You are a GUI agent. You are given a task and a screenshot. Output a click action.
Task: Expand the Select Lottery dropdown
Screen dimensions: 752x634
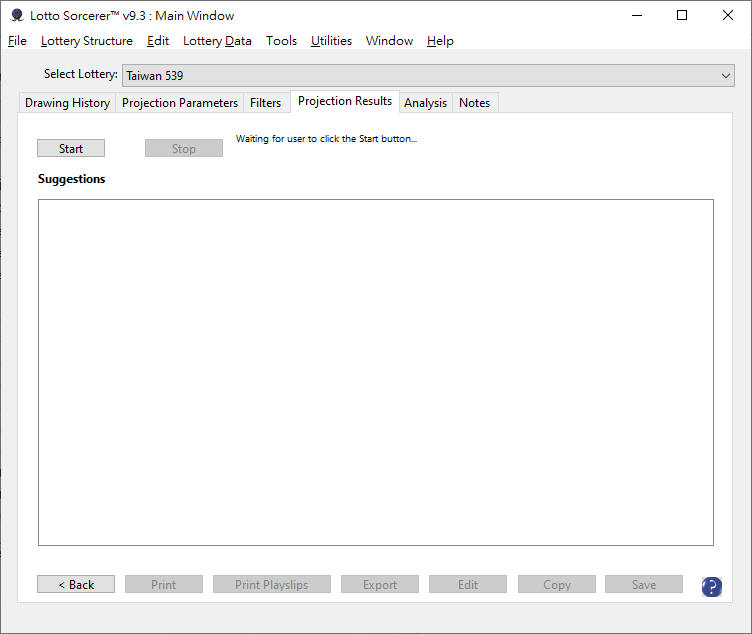(726, 76)
